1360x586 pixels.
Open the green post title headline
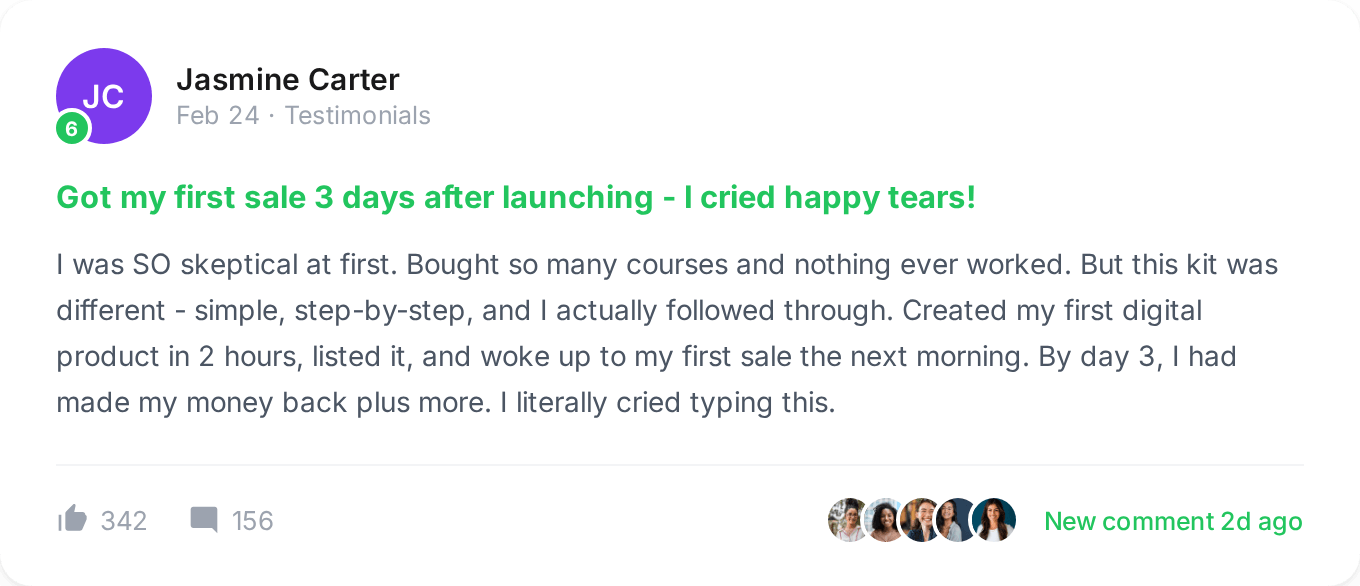(x=516, y=198)
